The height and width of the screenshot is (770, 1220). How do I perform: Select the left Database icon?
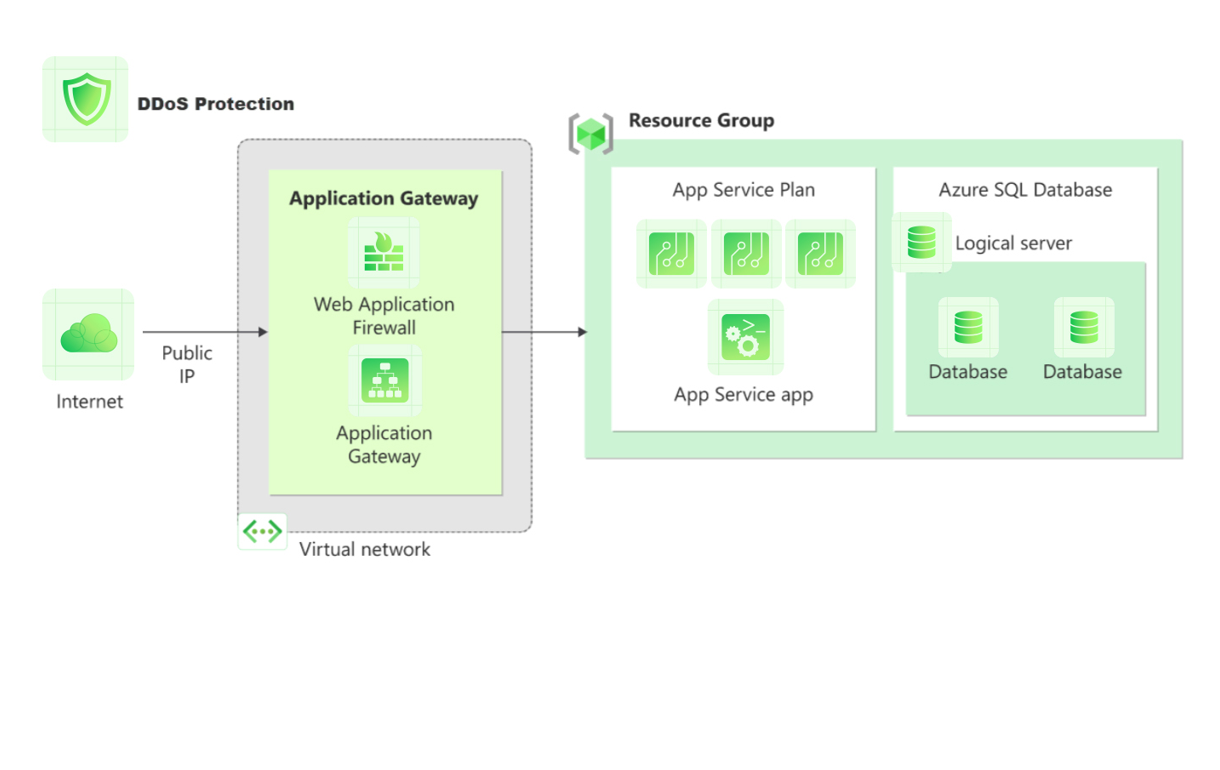(x=968, y=328)
